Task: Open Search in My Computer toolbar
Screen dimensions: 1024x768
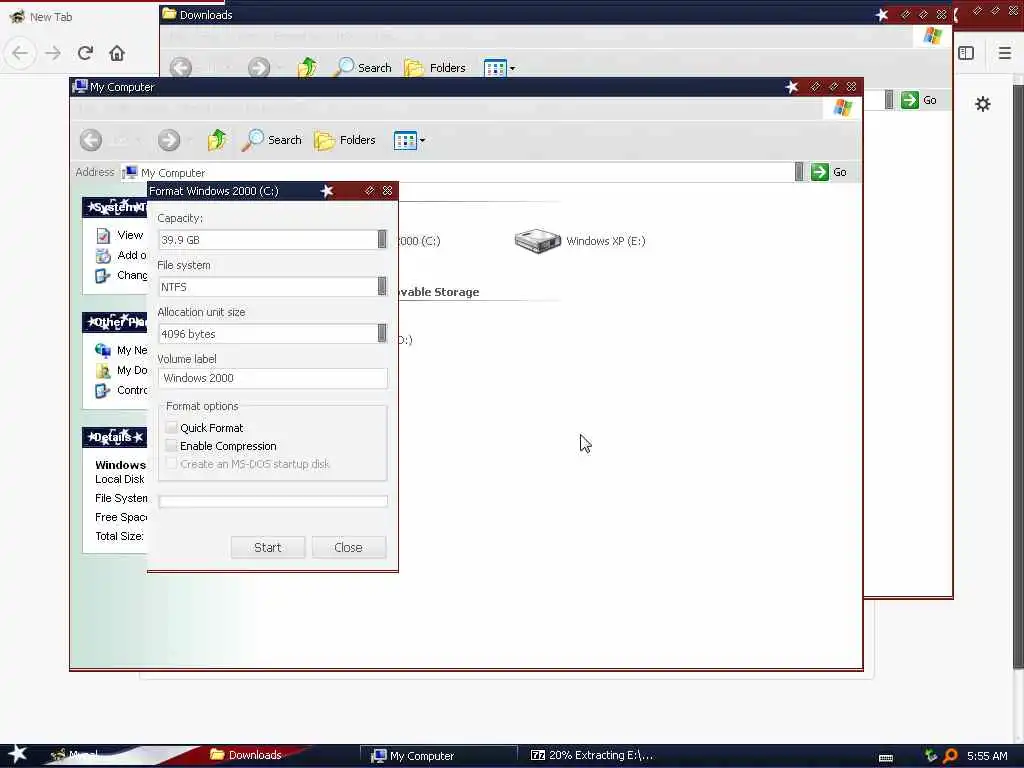Action: tap(271, 140)
